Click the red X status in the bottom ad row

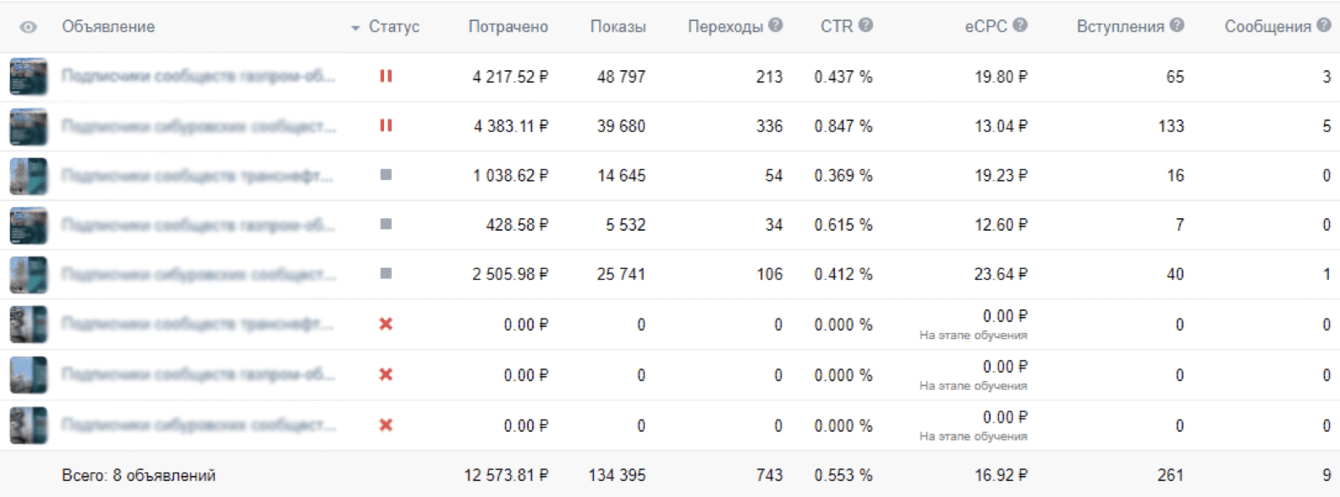(386, 425)
